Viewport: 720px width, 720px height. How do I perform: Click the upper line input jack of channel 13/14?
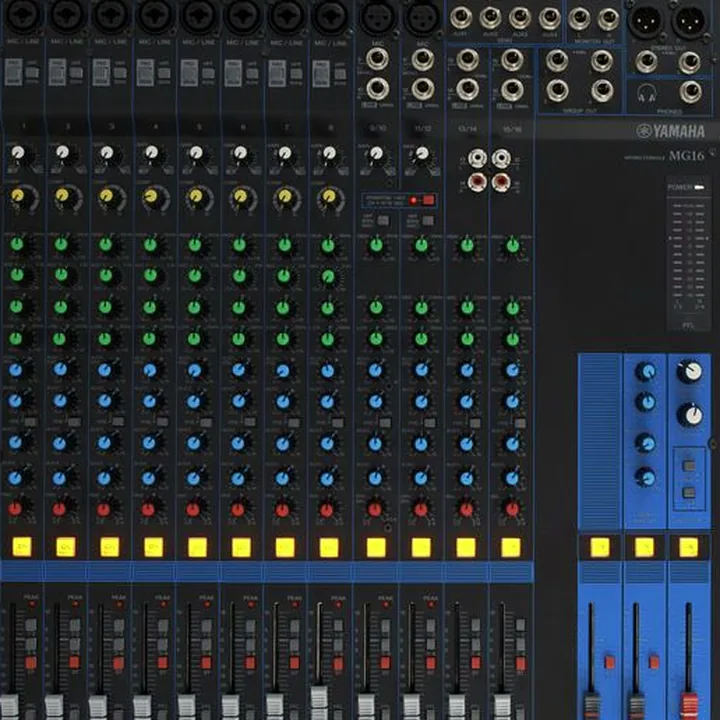click(467, 60)
